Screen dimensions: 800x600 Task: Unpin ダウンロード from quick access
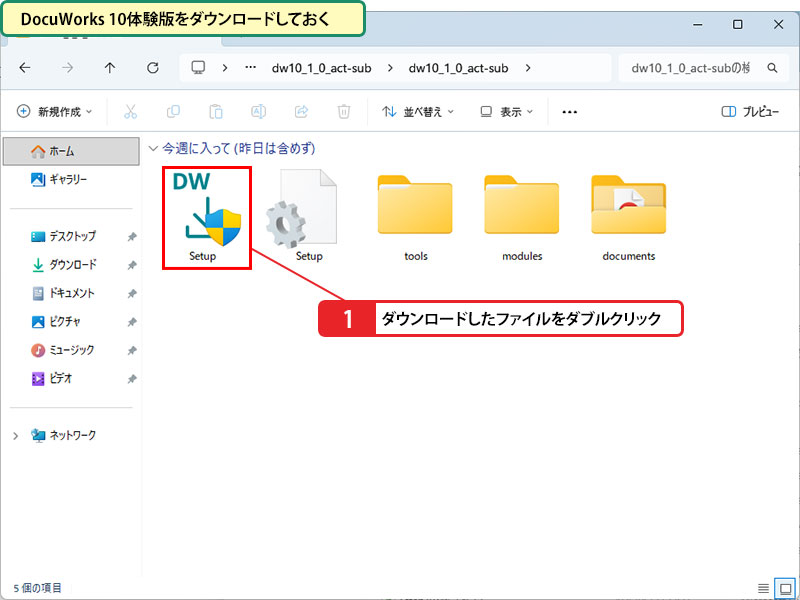132,265
